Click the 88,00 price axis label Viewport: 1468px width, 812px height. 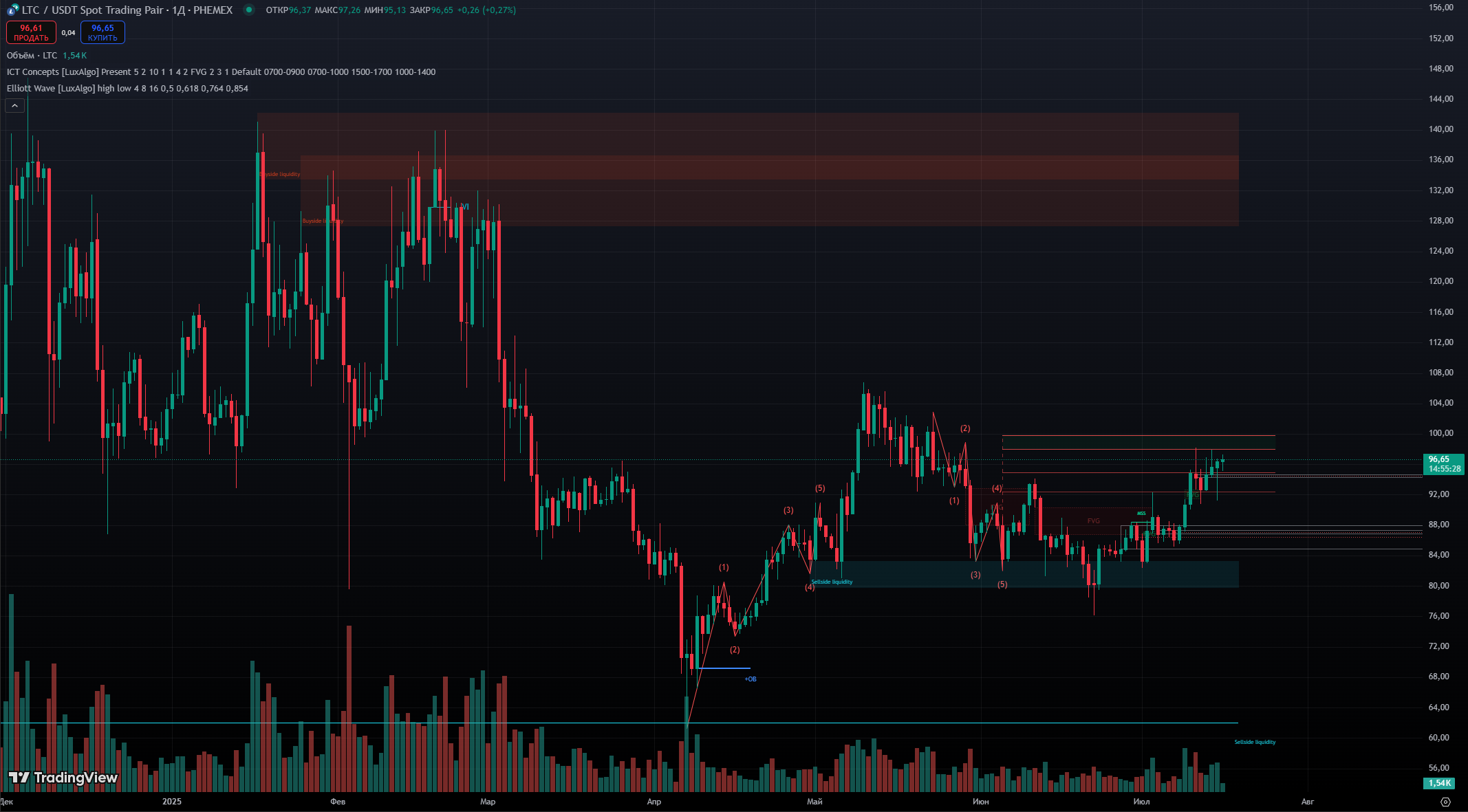(x=1438, y=525)
